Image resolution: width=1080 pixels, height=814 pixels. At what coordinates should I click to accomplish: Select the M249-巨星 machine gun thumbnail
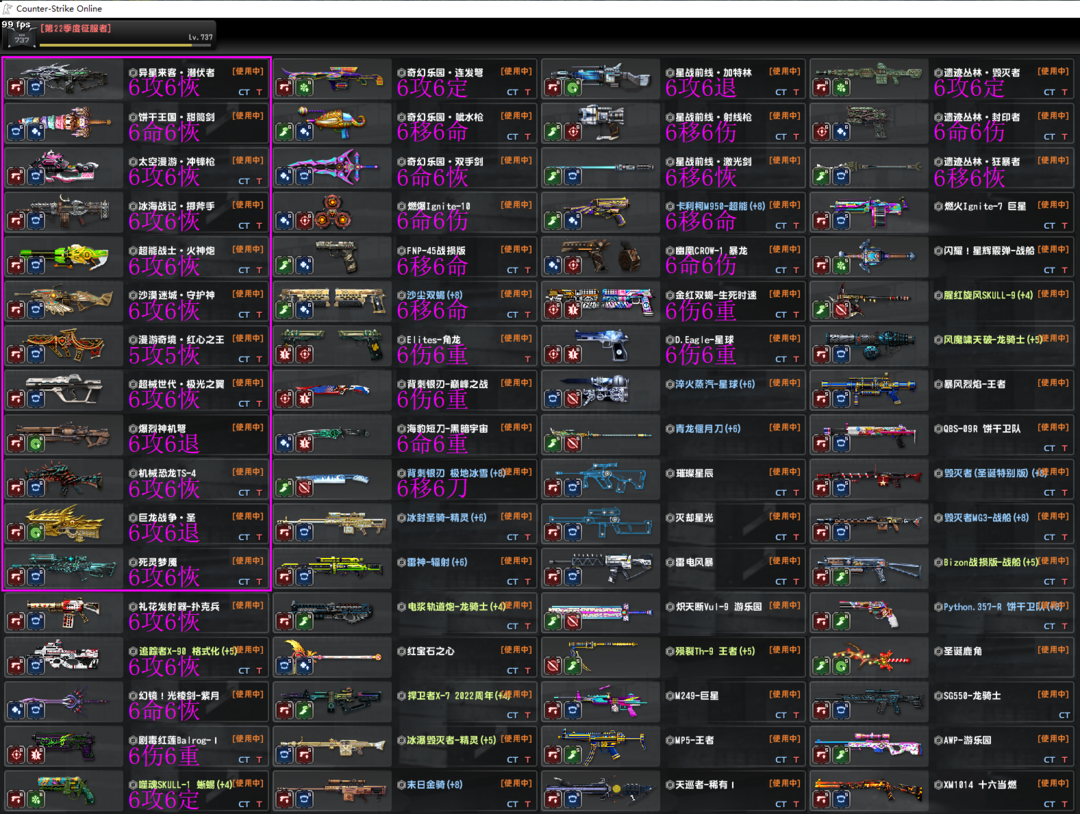599,701
